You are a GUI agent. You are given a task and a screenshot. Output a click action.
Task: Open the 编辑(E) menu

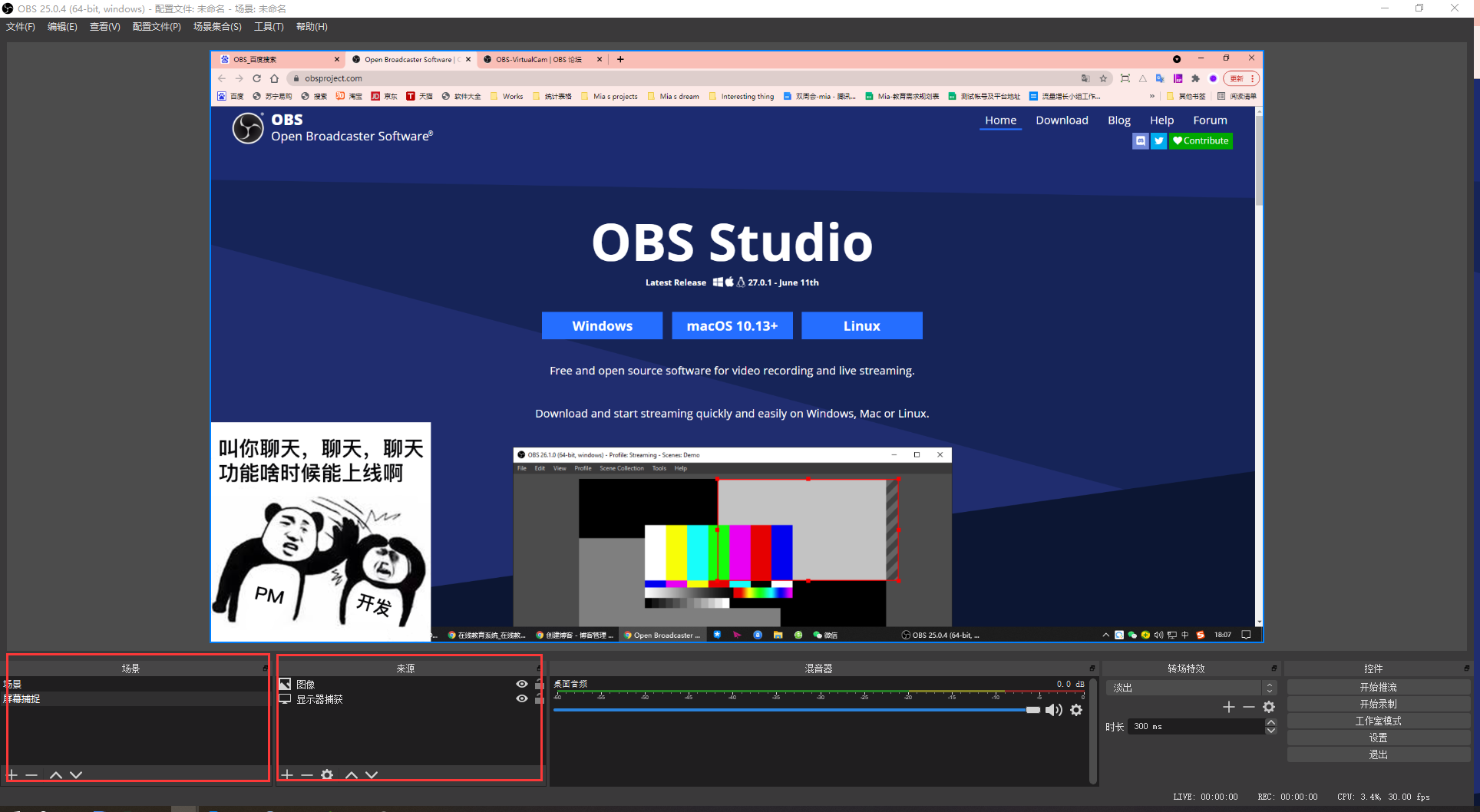(x=62, y=27)
